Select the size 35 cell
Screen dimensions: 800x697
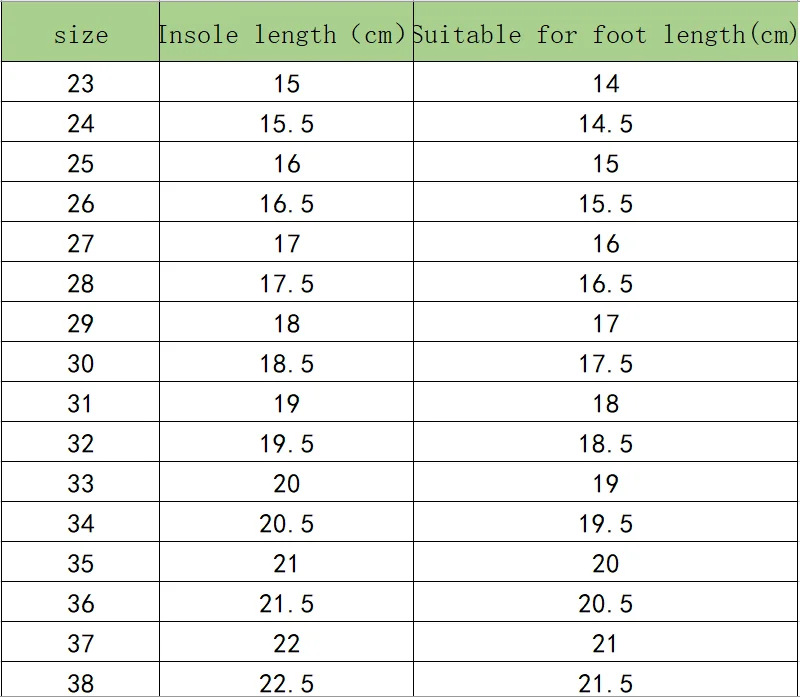click(x=81, y=563)
